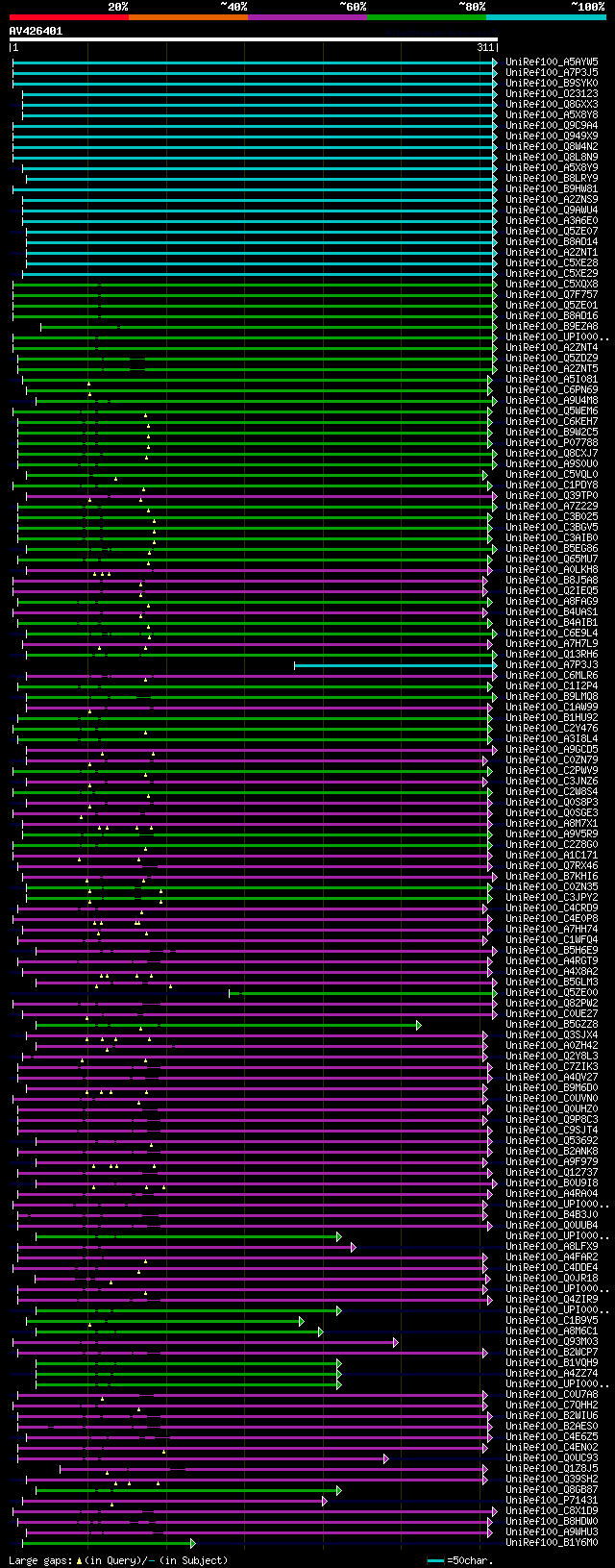Viewport: 615px width, 1568px height.
Task: Select the UniRef100_Q53692 label
Action: (552, 1140)
